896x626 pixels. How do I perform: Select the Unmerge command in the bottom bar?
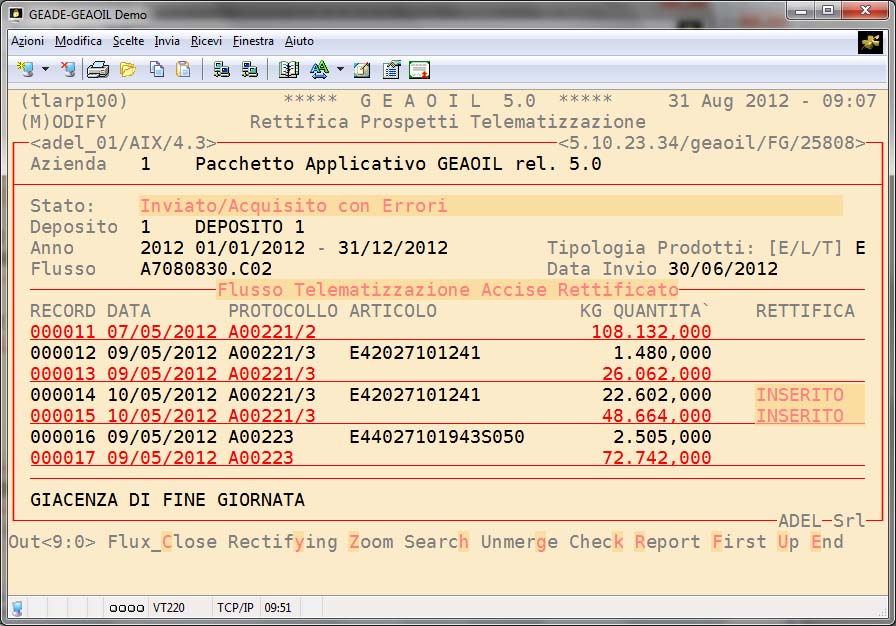(x=519, y=542)
